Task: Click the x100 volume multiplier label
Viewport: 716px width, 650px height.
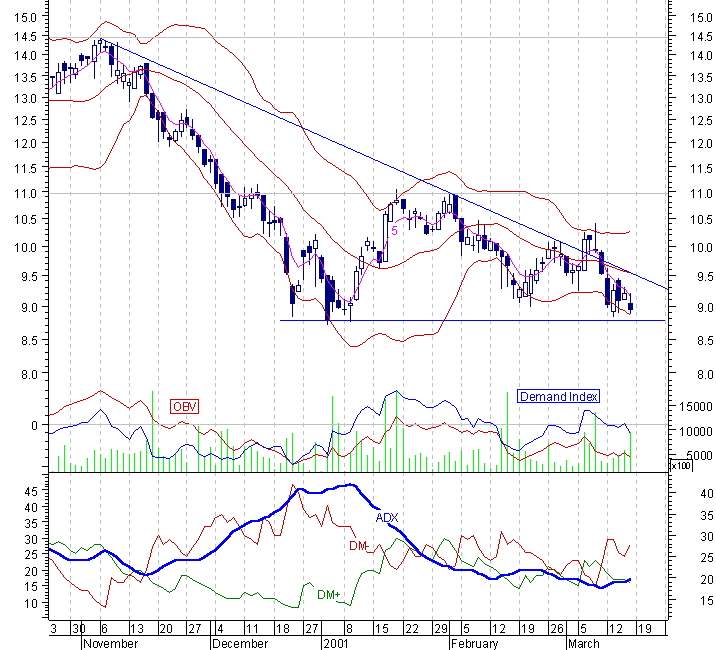Action: [x=680, y=465]
